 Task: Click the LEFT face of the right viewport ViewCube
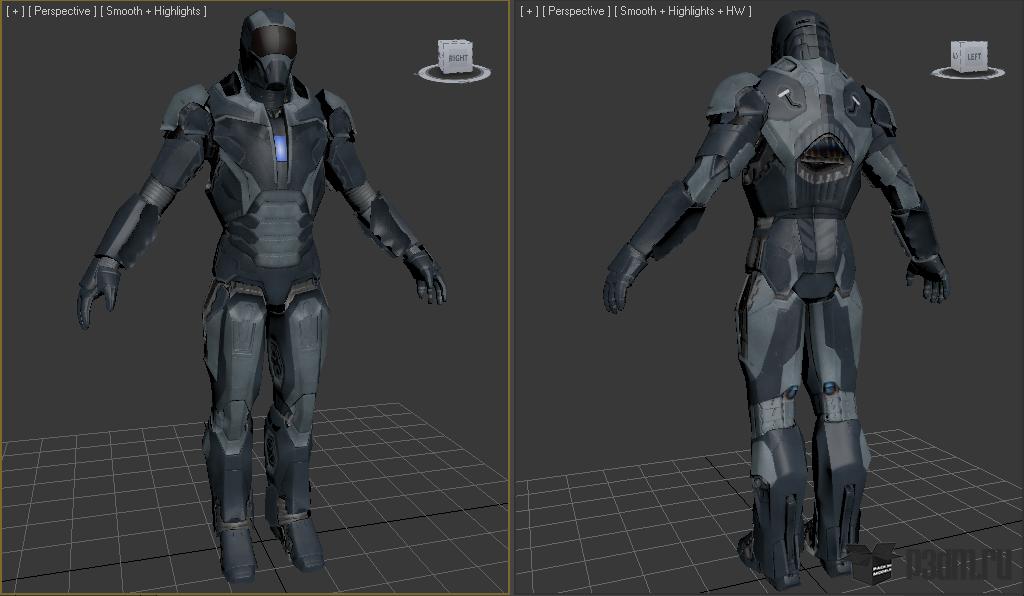pos(973,57)
